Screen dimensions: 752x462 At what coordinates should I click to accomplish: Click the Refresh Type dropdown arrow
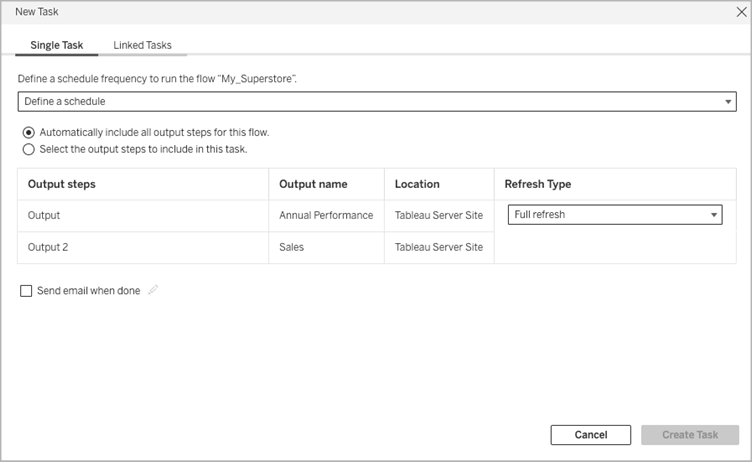click(x=714, y=215)
